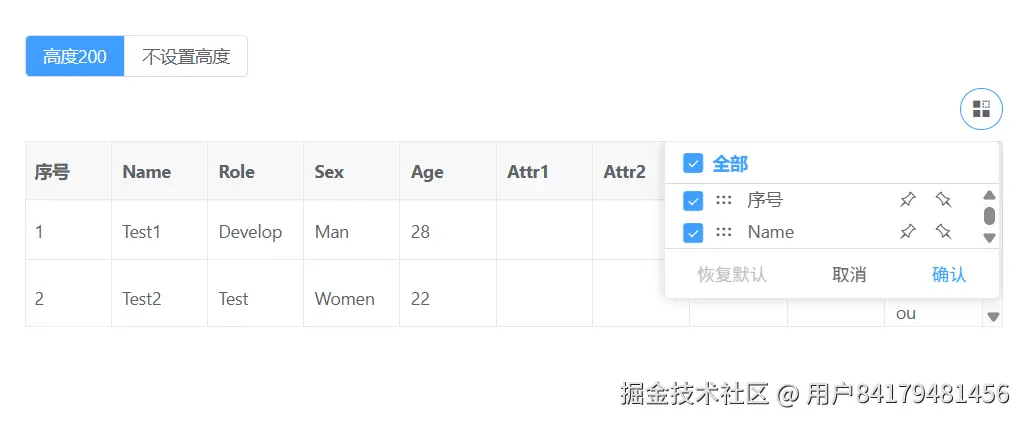Toggle the 全部 select-all checkbox
This screenshot has height=422, width=1024.
tap(692, 163)
